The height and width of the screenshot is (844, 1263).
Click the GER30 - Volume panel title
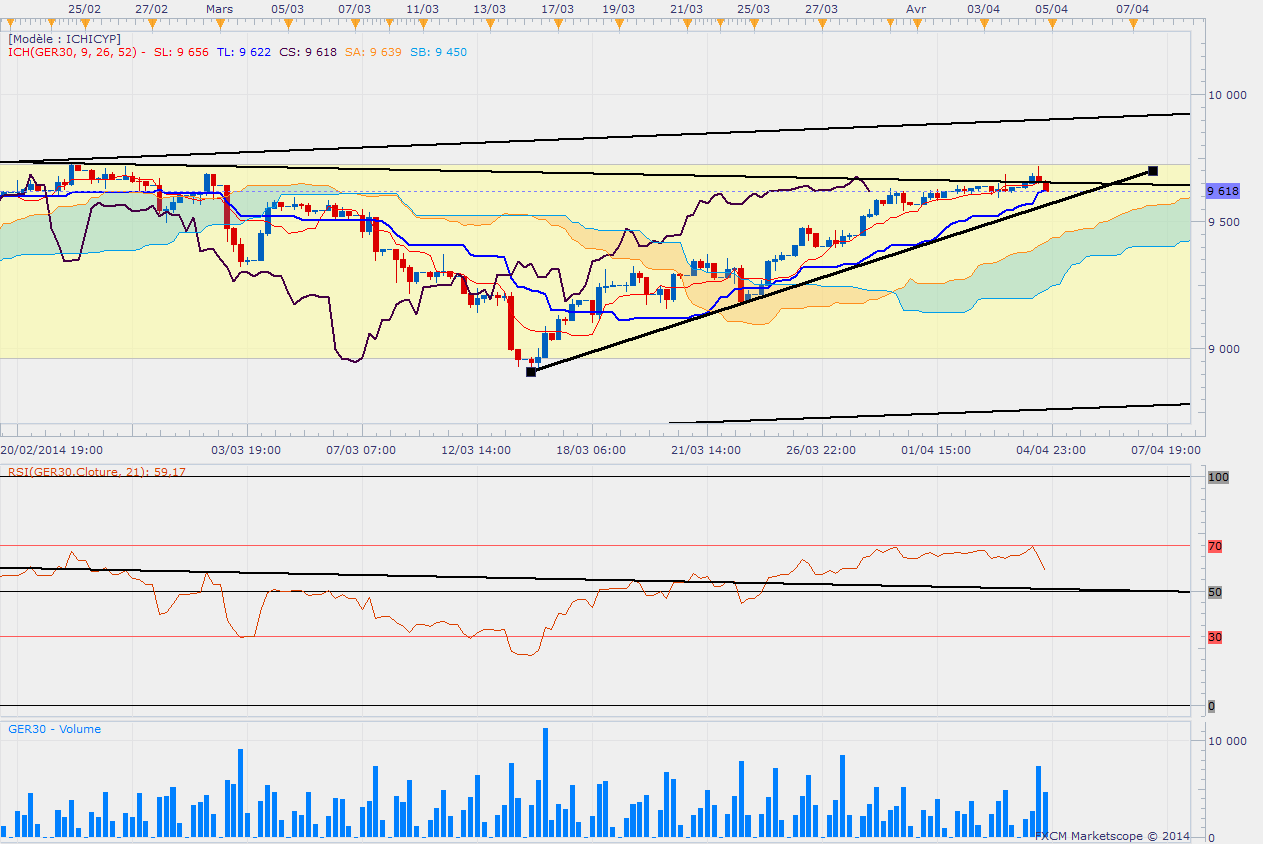(x=54, y=729)
